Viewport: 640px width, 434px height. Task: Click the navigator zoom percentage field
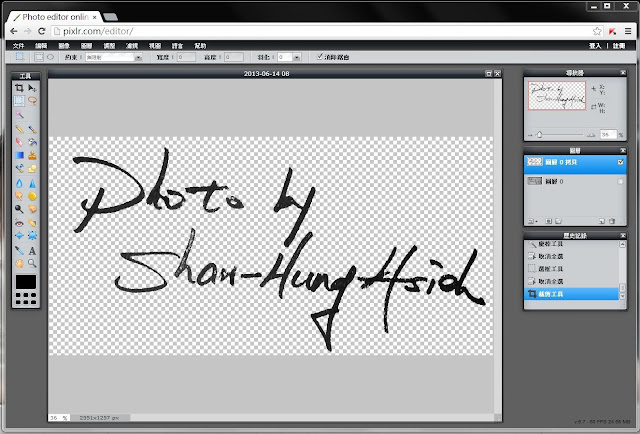point(608,134)
